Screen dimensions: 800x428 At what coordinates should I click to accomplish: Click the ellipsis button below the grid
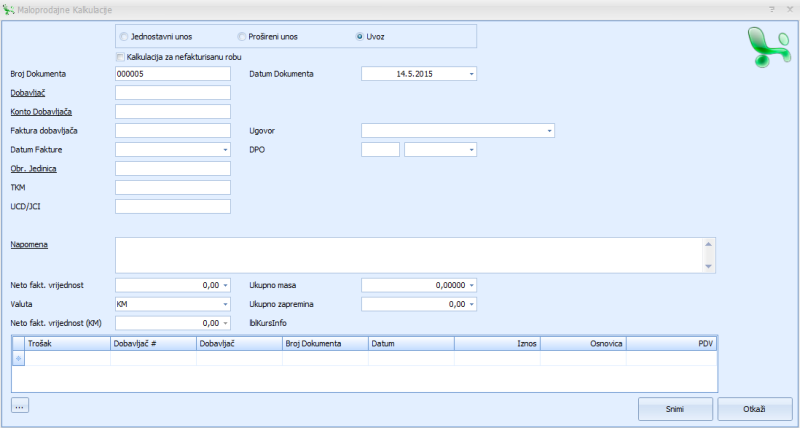[x=20, y=406]
